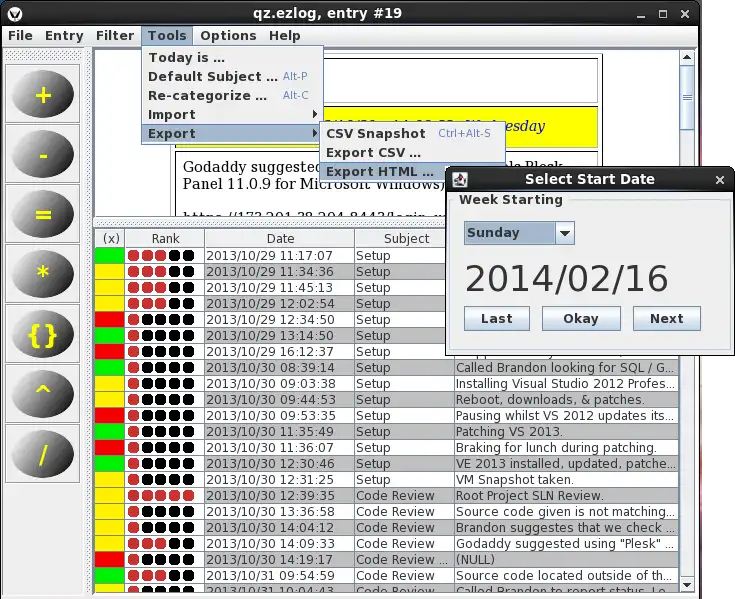Select row 'Braking for lunch during patching.'
735x599 pixels.
point(566,448)
